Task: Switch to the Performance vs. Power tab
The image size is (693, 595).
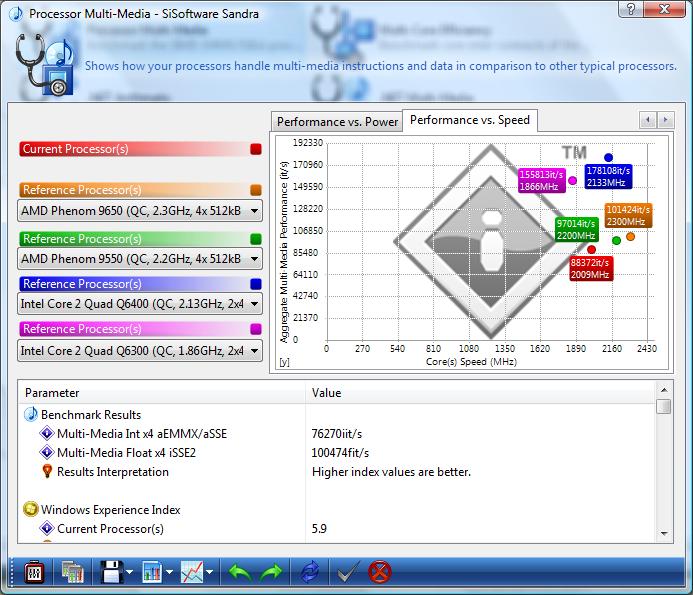Action: [x=337, y=122]
